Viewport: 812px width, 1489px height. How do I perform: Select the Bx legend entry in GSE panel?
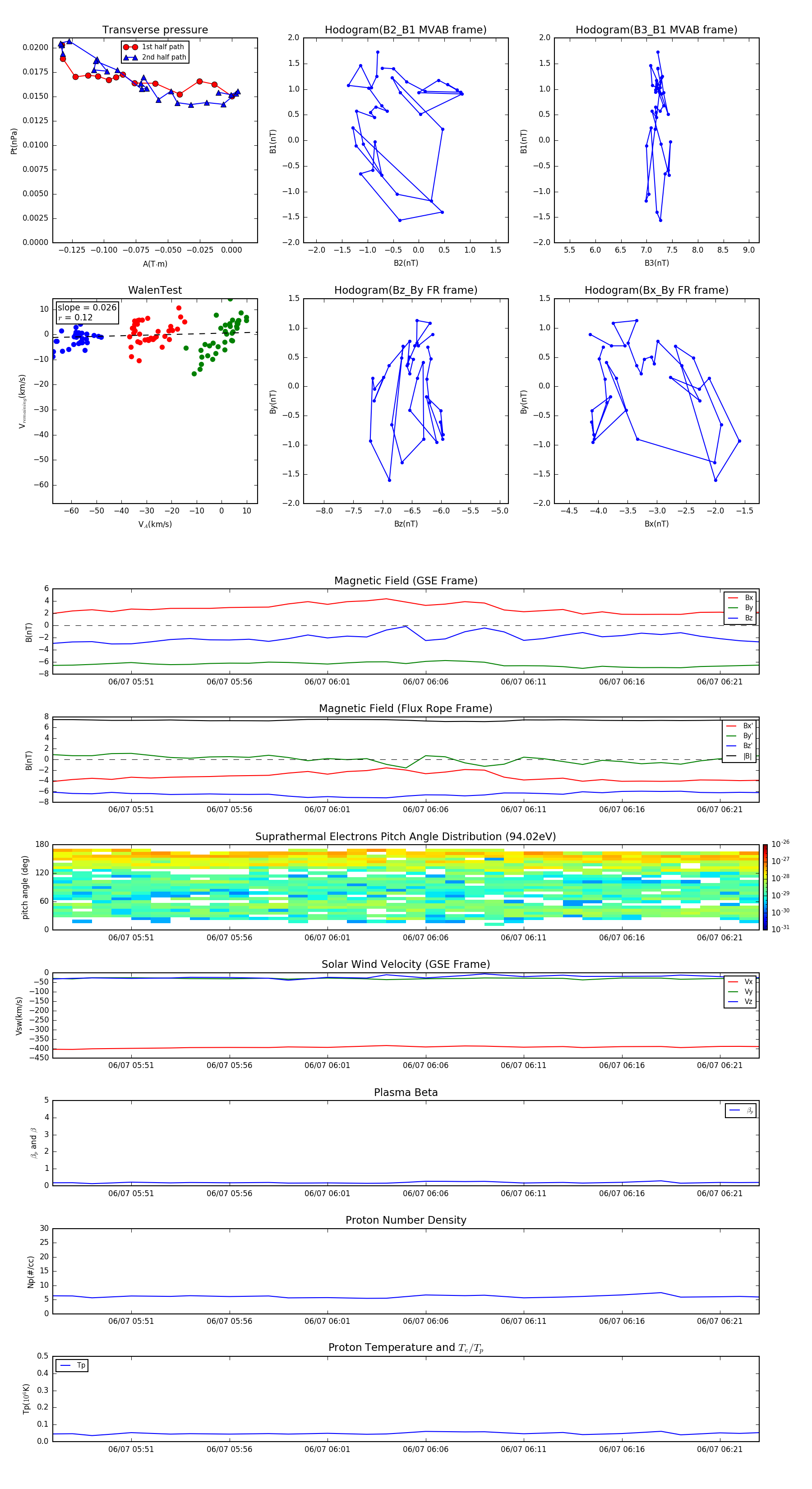tap(740, 598)
